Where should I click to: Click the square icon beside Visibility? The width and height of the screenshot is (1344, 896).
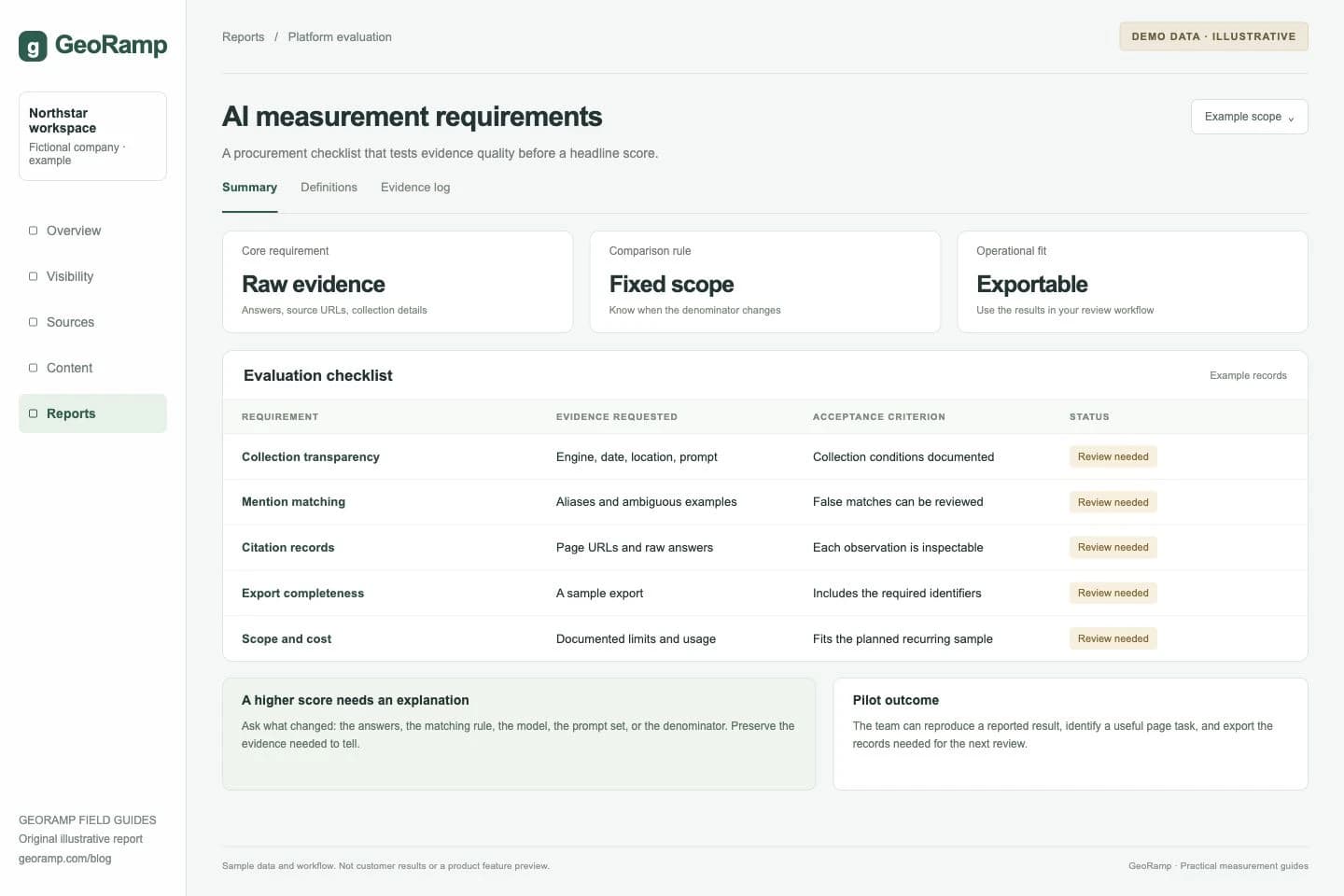pos(34,276)
